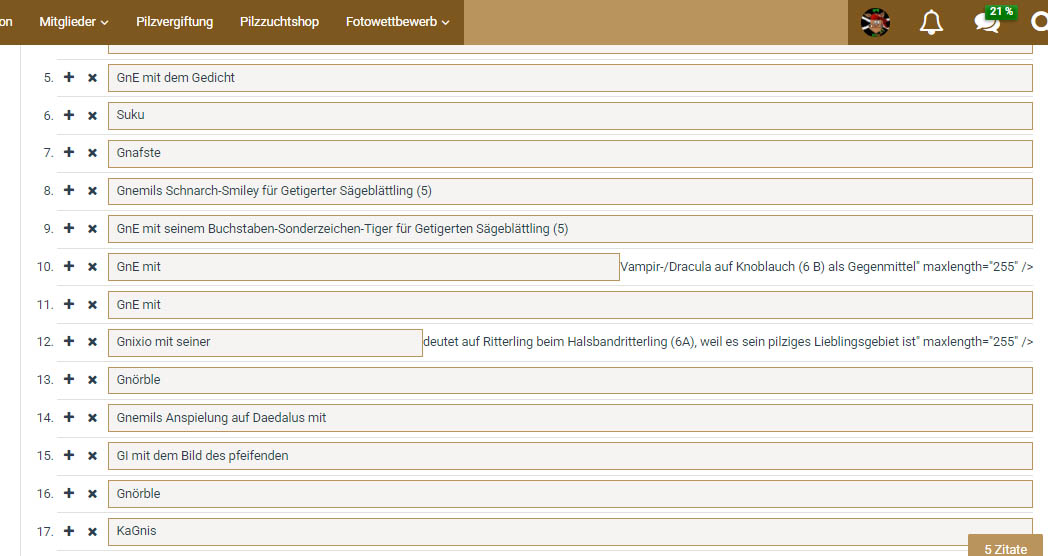The image size is (1048, 556).
Task: Open the notifications bell icon
Action: click(x=931, y=22)
